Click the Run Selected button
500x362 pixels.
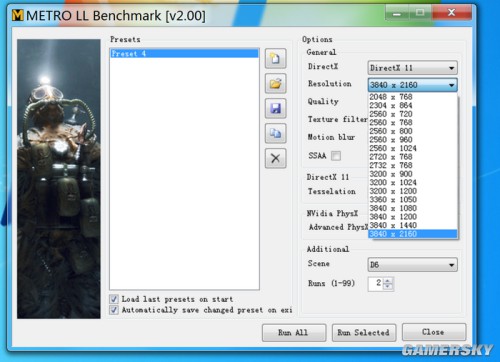click(364, 333)
